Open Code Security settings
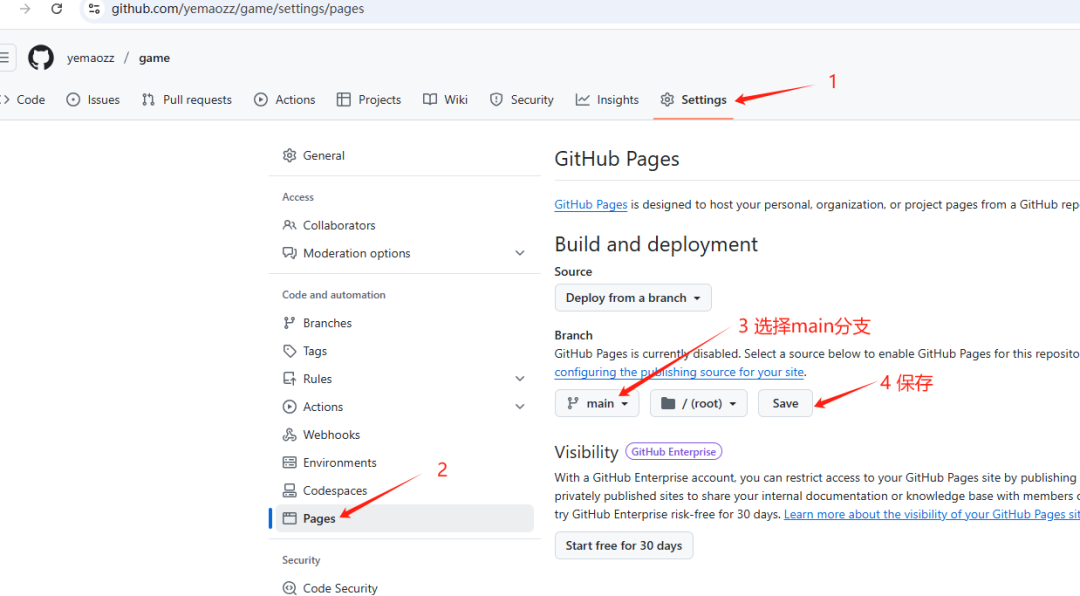Viewport: 1080px width, 596px height. [405, 588]
